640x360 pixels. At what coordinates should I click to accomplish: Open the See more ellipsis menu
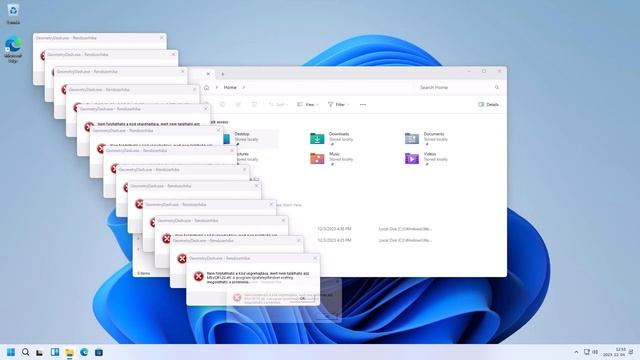click(x=362, y=104)
